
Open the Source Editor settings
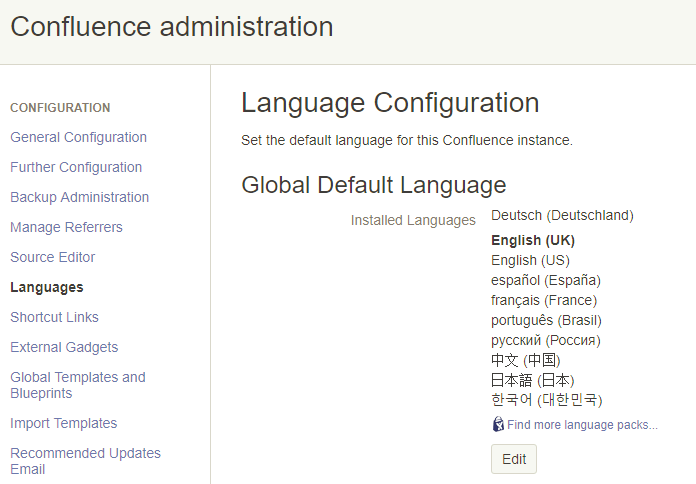click(x=53, y=257)
